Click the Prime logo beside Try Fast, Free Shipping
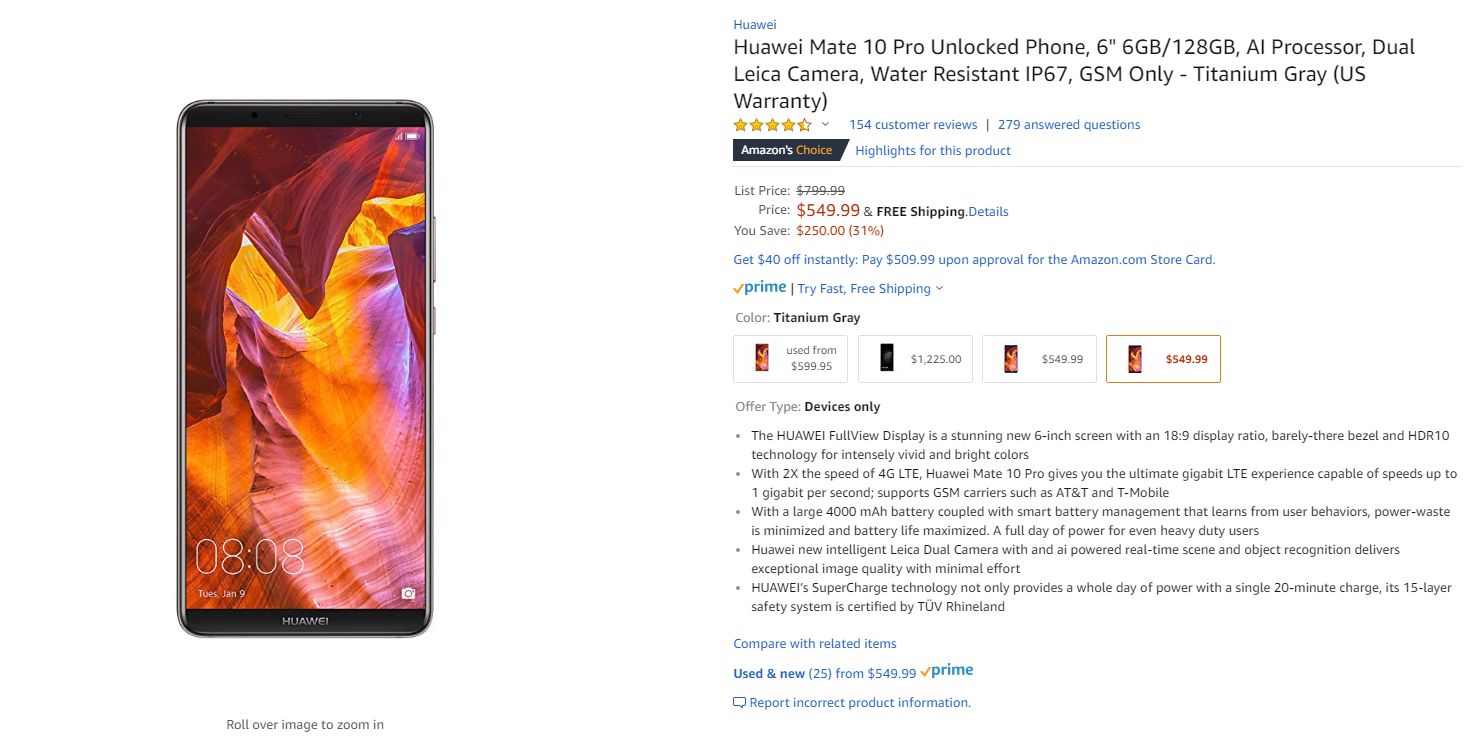Screen dimensions: 1469x738 point(760,288)
